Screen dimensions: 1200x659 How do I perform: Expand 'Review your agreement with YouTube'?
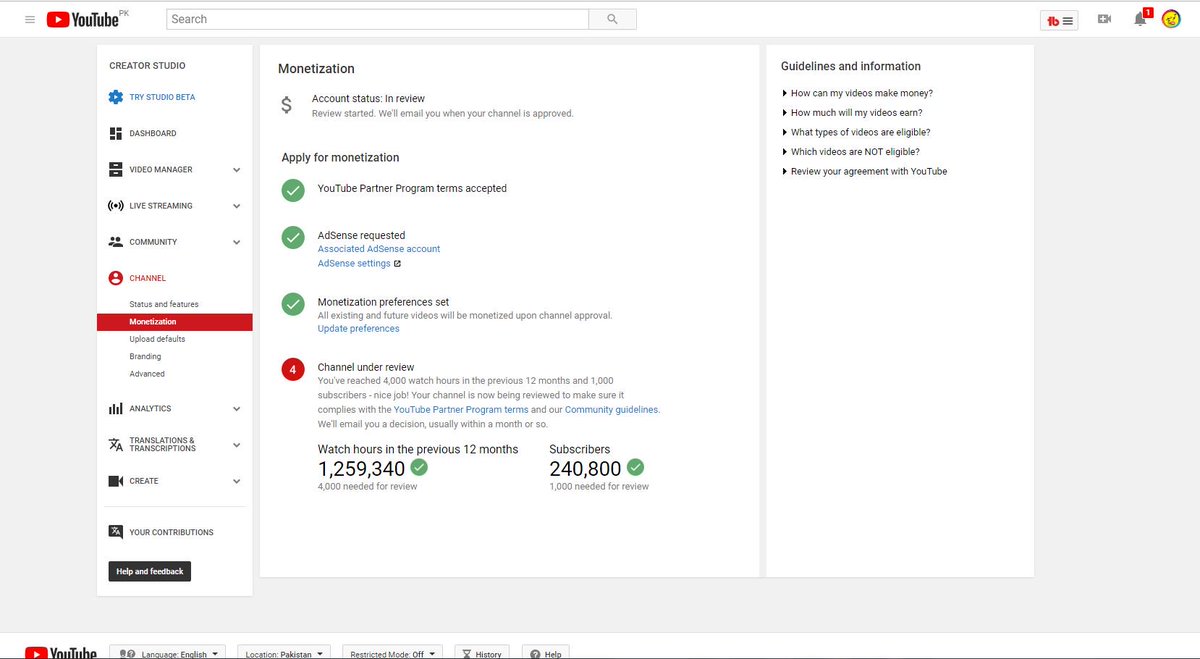click(864, 171)
